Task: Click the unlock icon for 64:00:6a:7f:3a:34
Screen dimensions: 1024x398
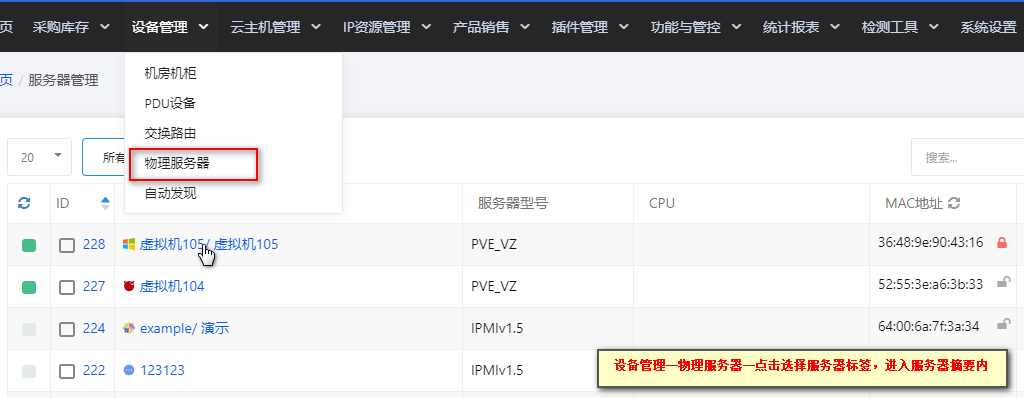Action: pyautogui.click(x=1003, y=324)
